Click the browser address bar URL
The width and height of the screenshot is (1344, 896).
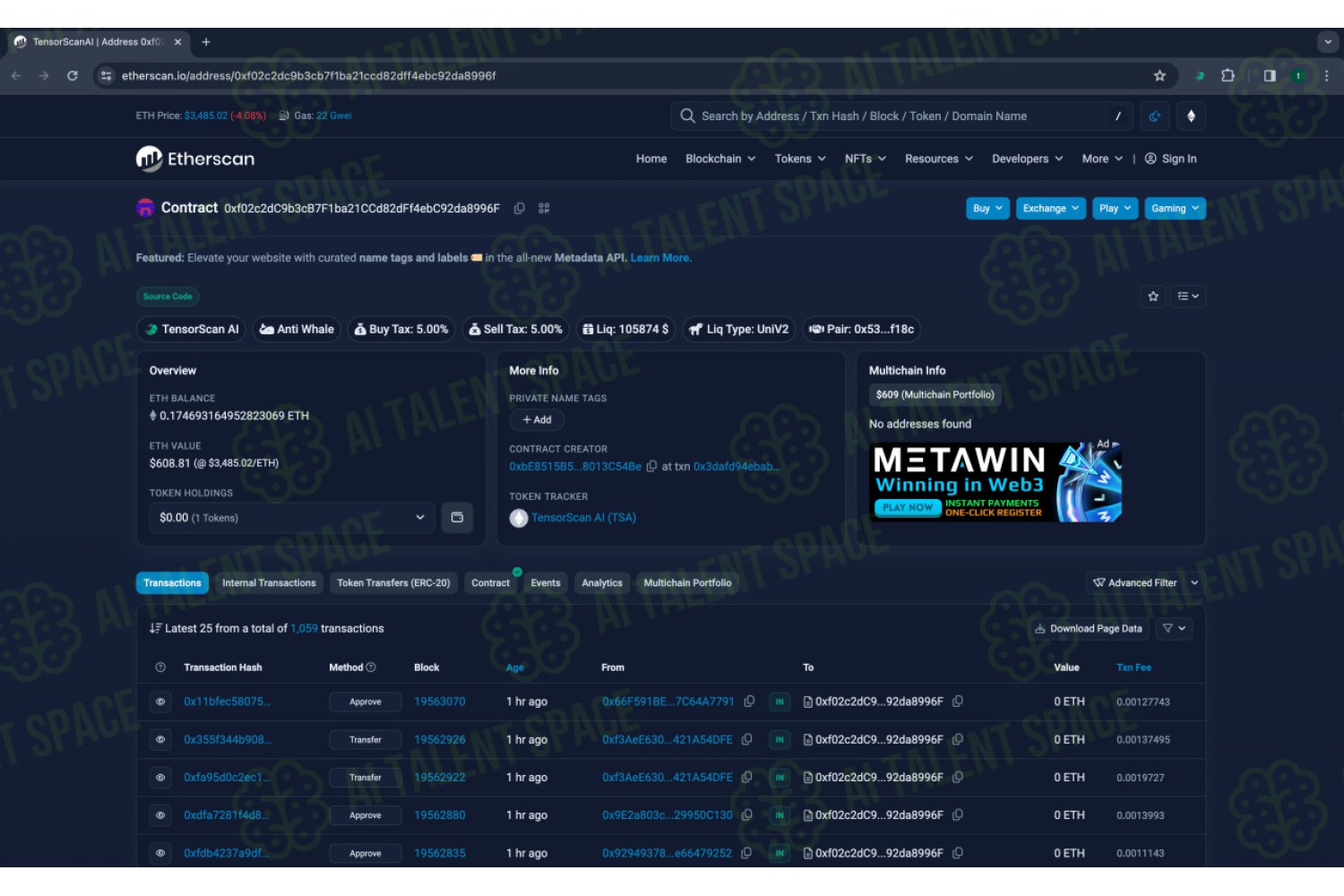[x=309, y=76]
